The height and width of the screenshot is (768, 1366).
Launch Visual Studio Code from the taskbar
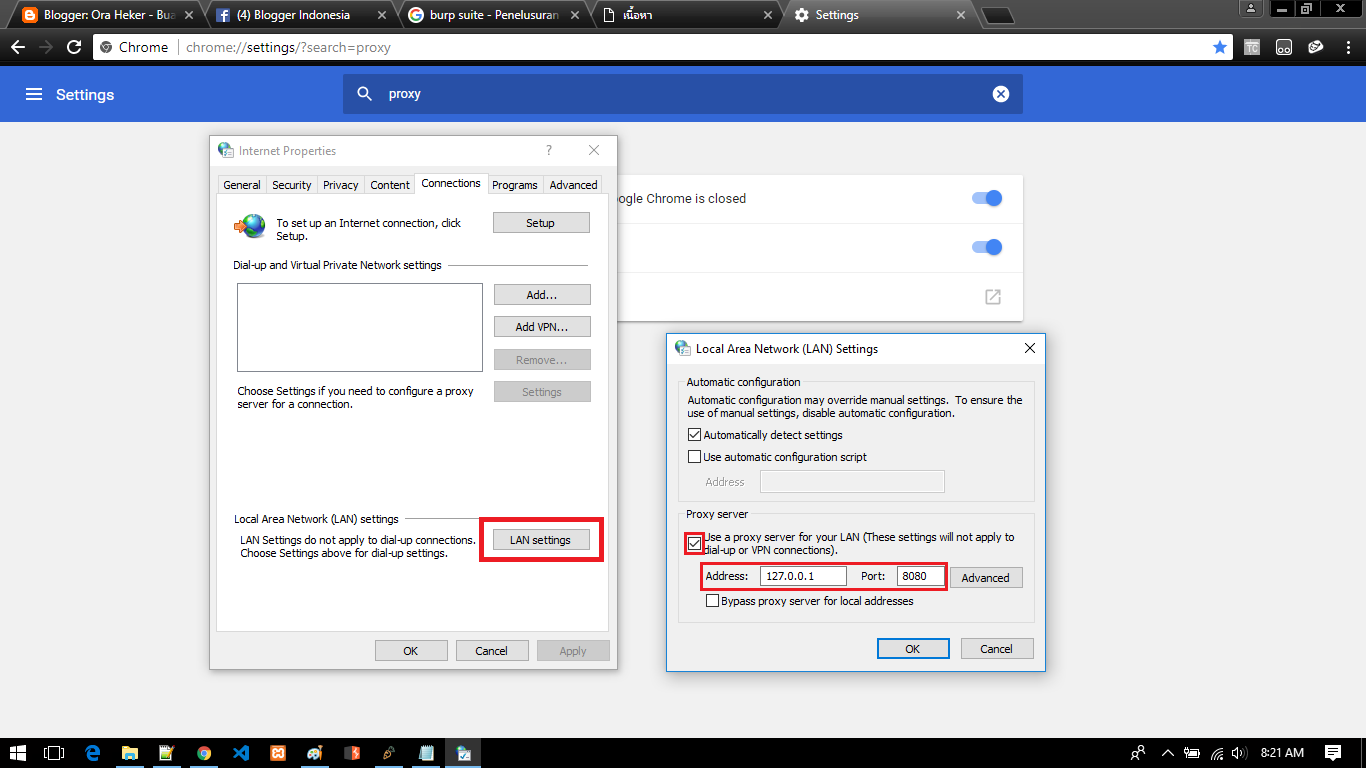point(240,753)
